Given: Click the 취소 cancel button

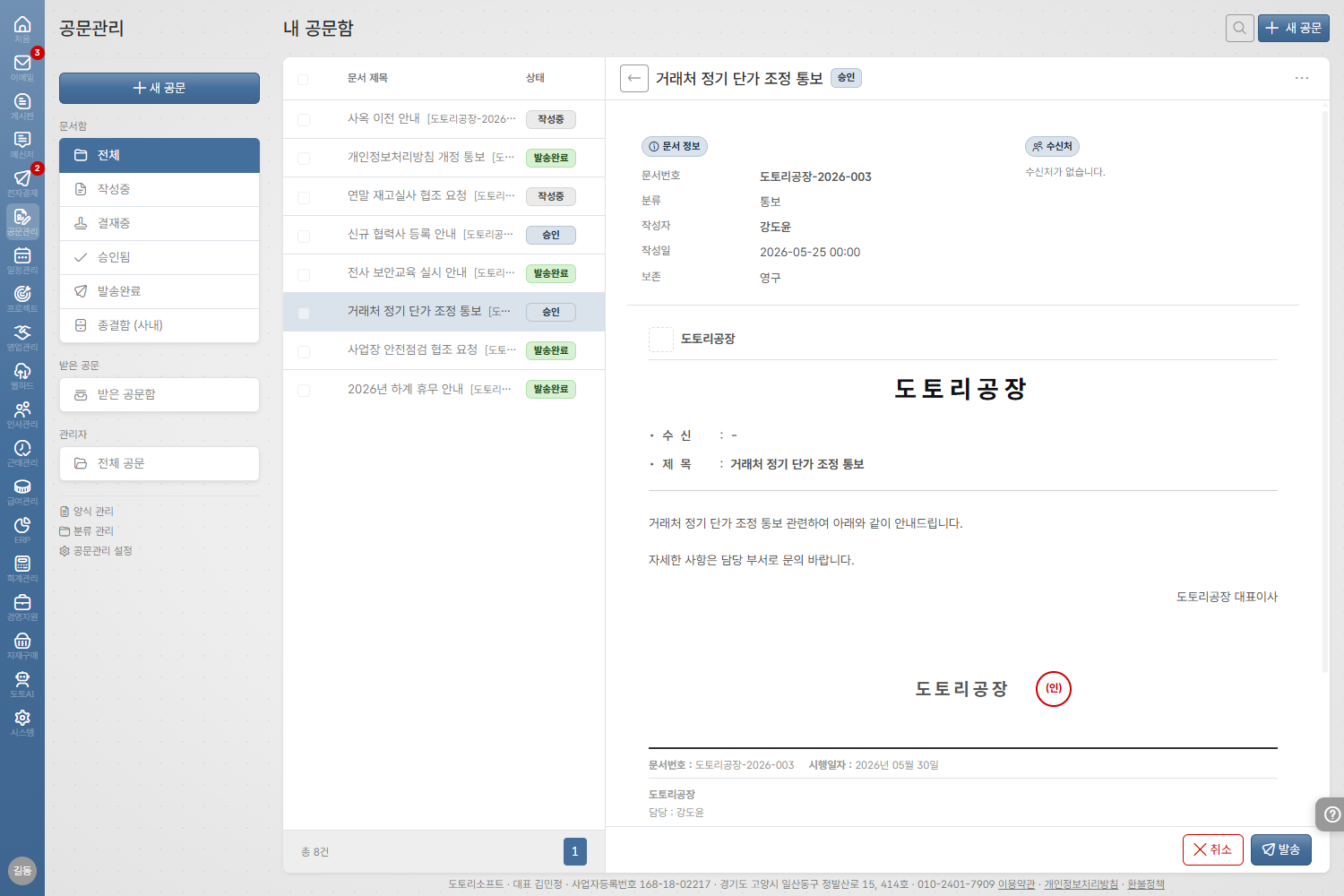Looking at the screenshot, I should click(x=1213, y=849).
